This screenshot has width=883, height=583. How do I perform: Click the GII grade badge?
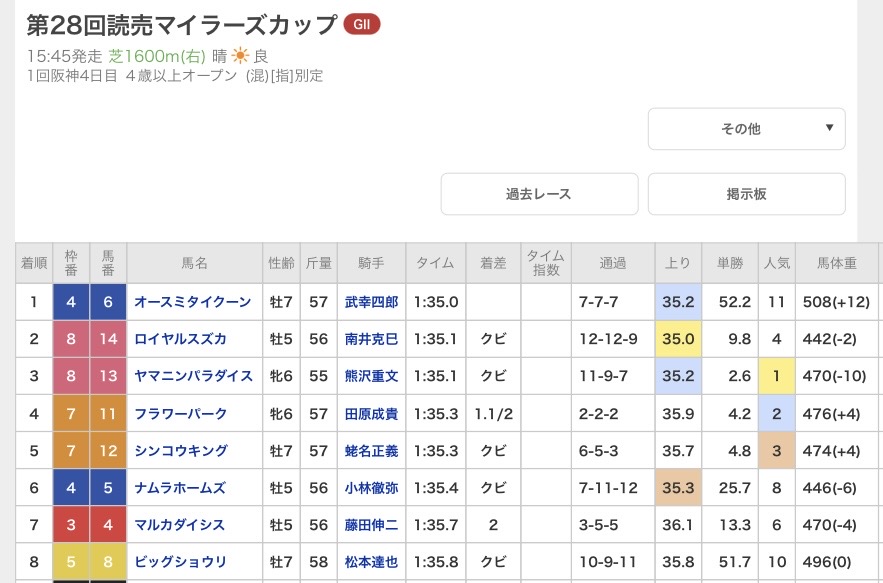pyautogui.click(x=361, y=25)
